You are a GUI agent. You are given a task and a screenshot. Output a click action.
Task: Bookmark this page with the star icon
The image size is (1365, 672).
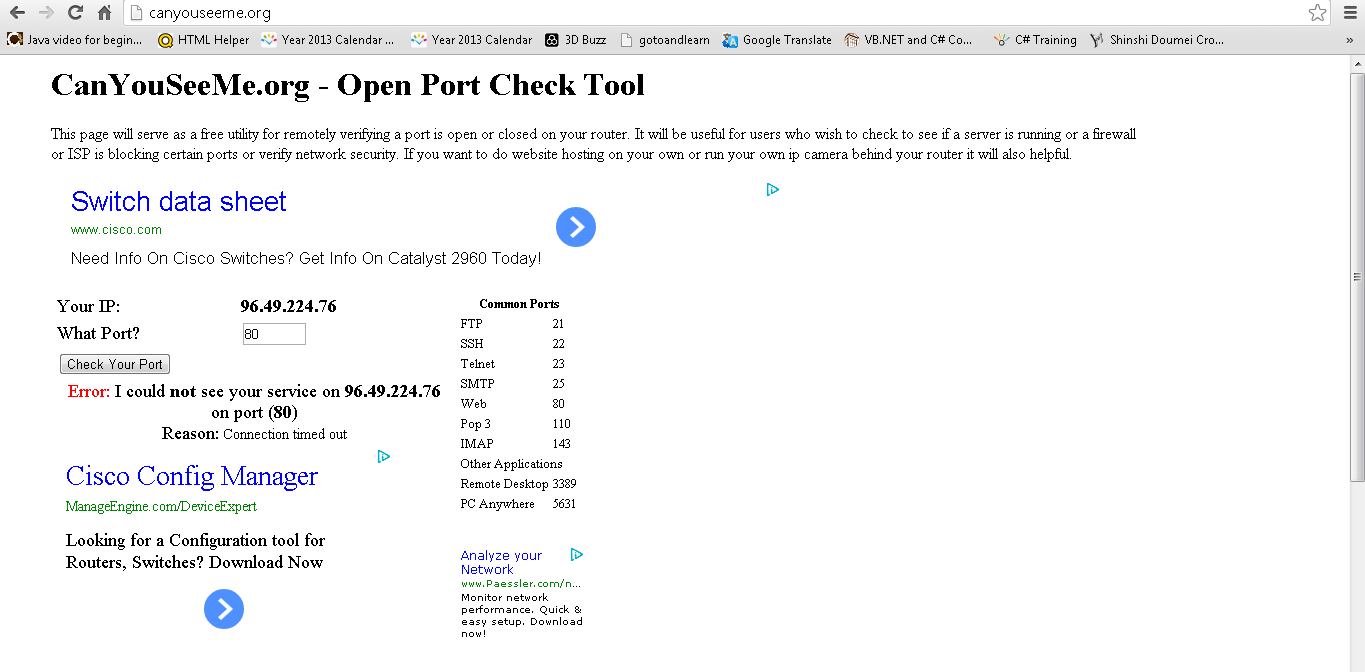[1318, 13]
